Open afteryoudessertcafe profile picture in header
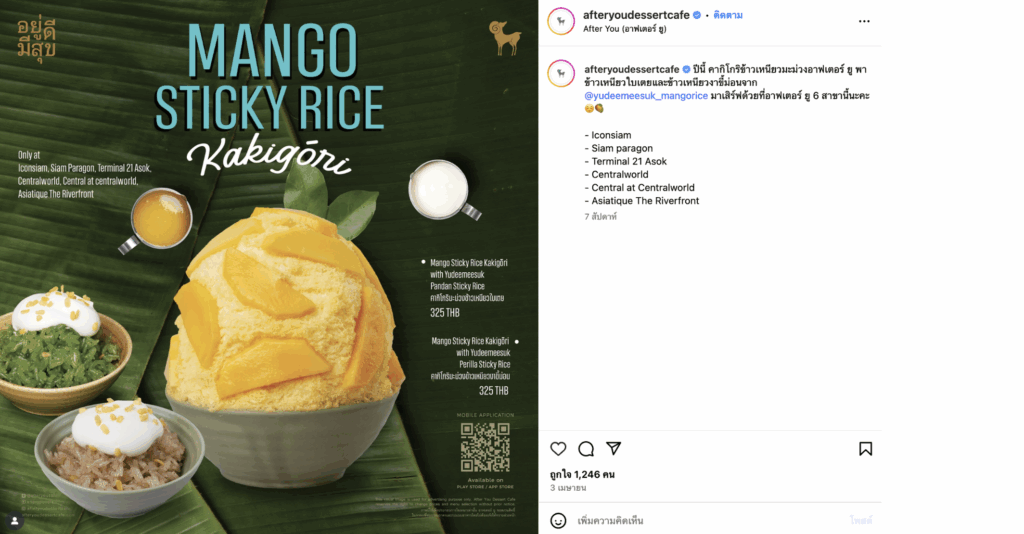This screenshot has height=534, width=1024. pos(560,22)
